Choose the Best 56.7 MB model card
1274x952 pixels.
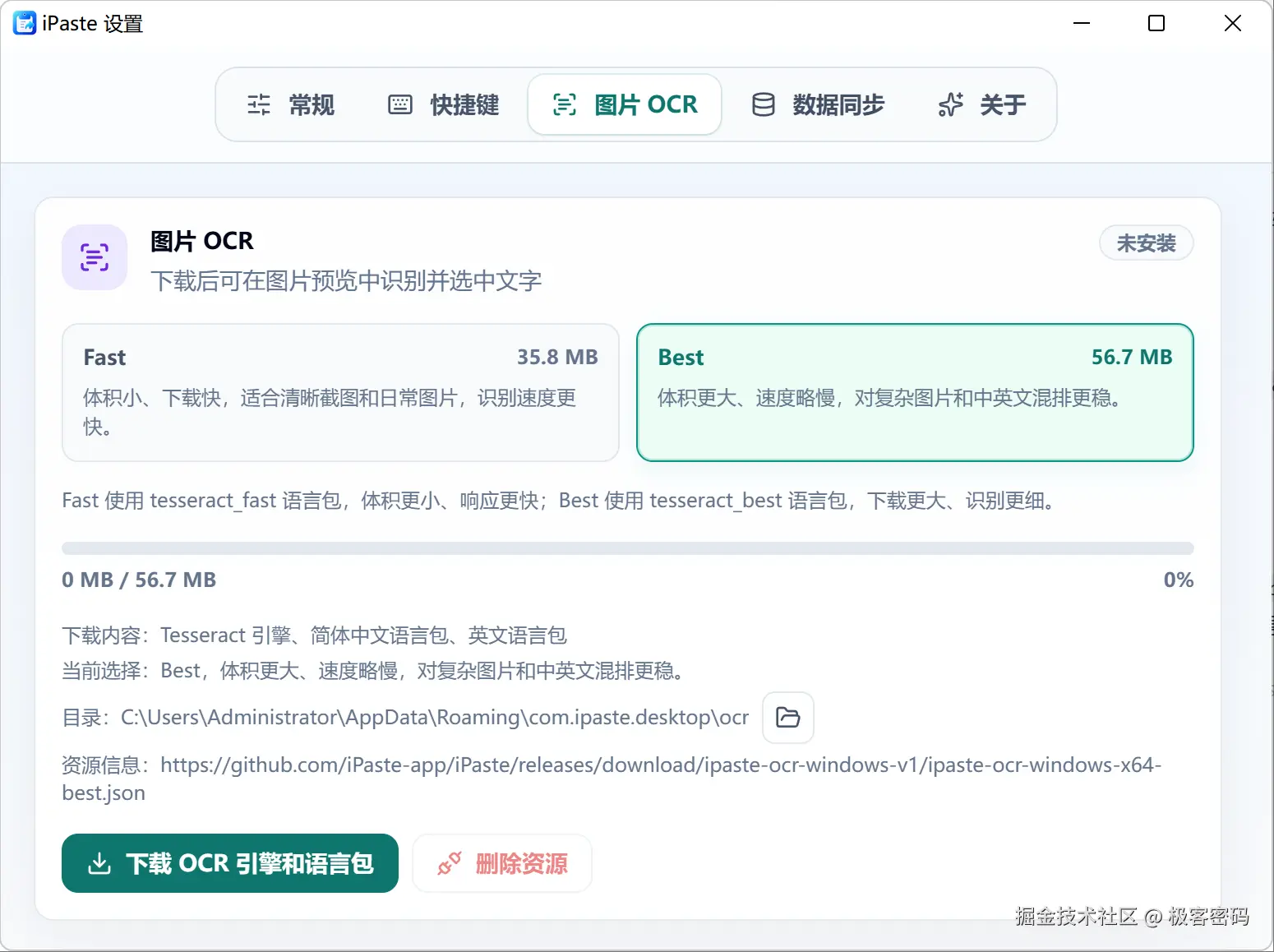(x=915, y=392)
